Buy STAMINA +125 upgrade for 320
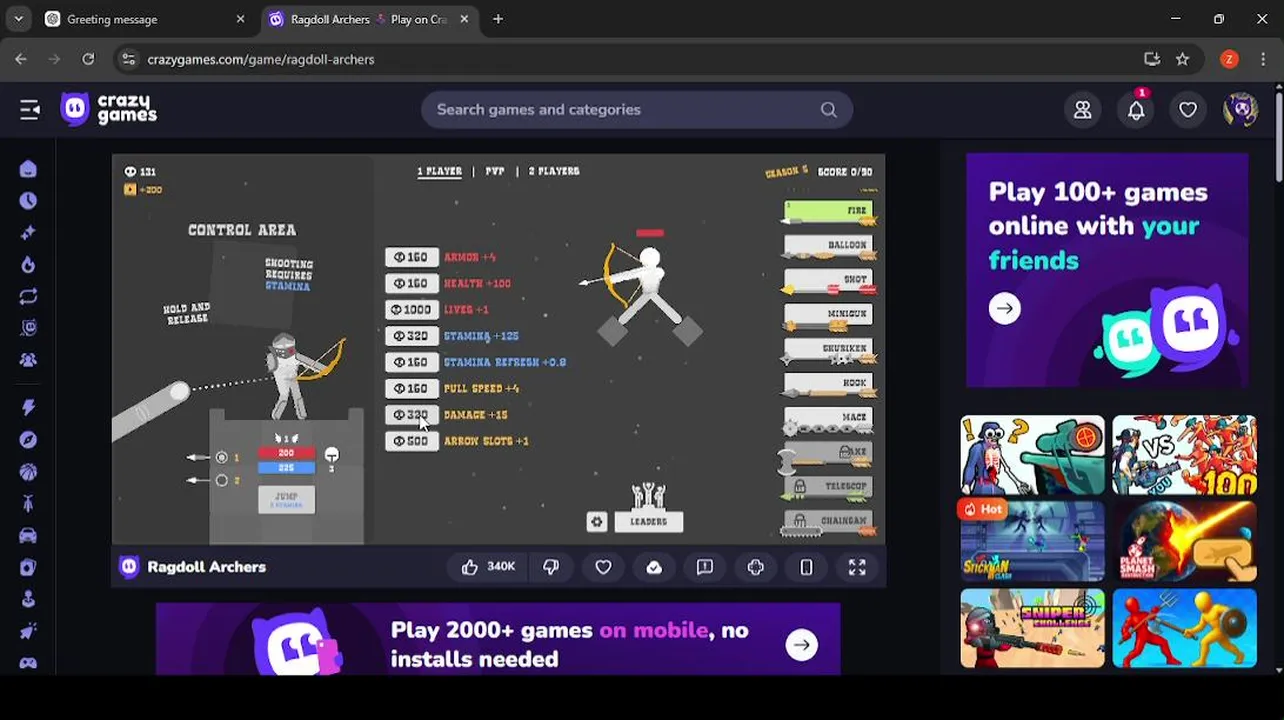 click(412, 336)
